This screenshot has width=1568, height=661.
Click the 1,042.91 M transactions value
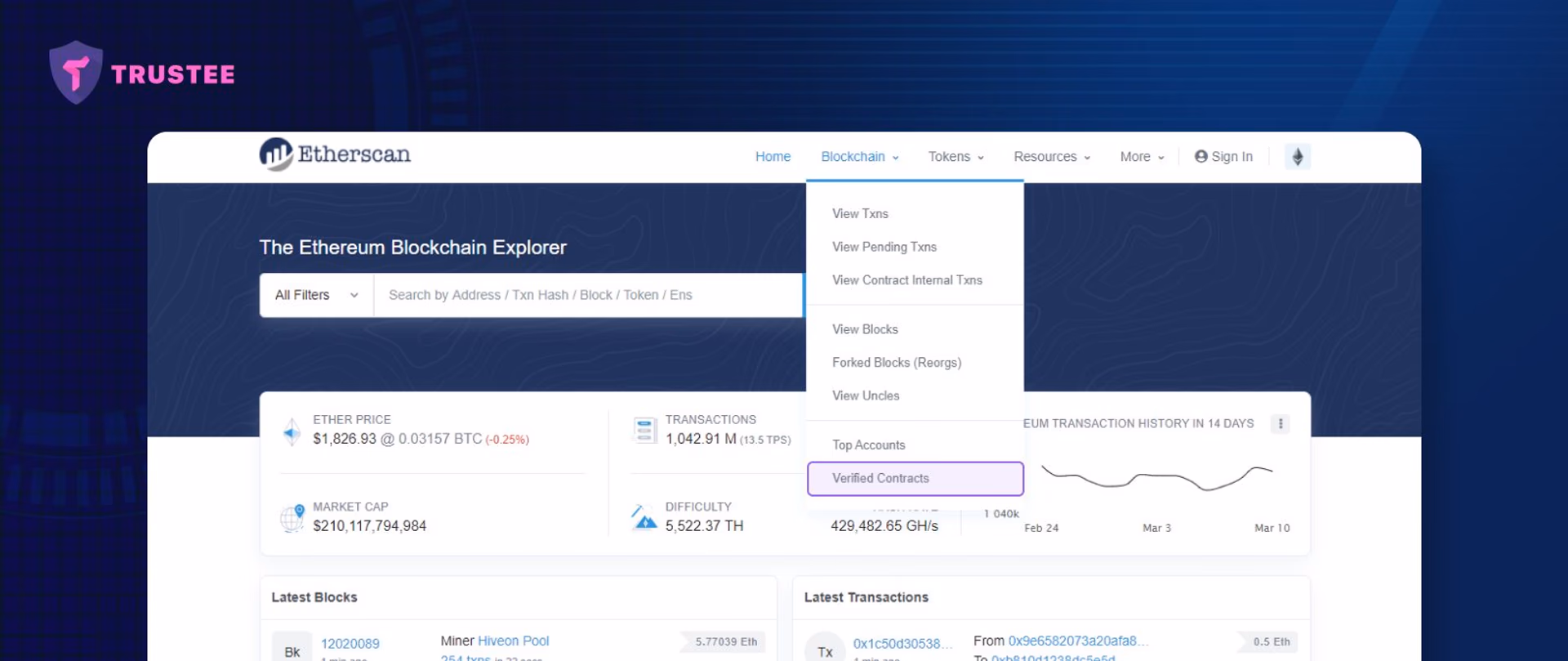pyautogui.click(x=701, y=439)
